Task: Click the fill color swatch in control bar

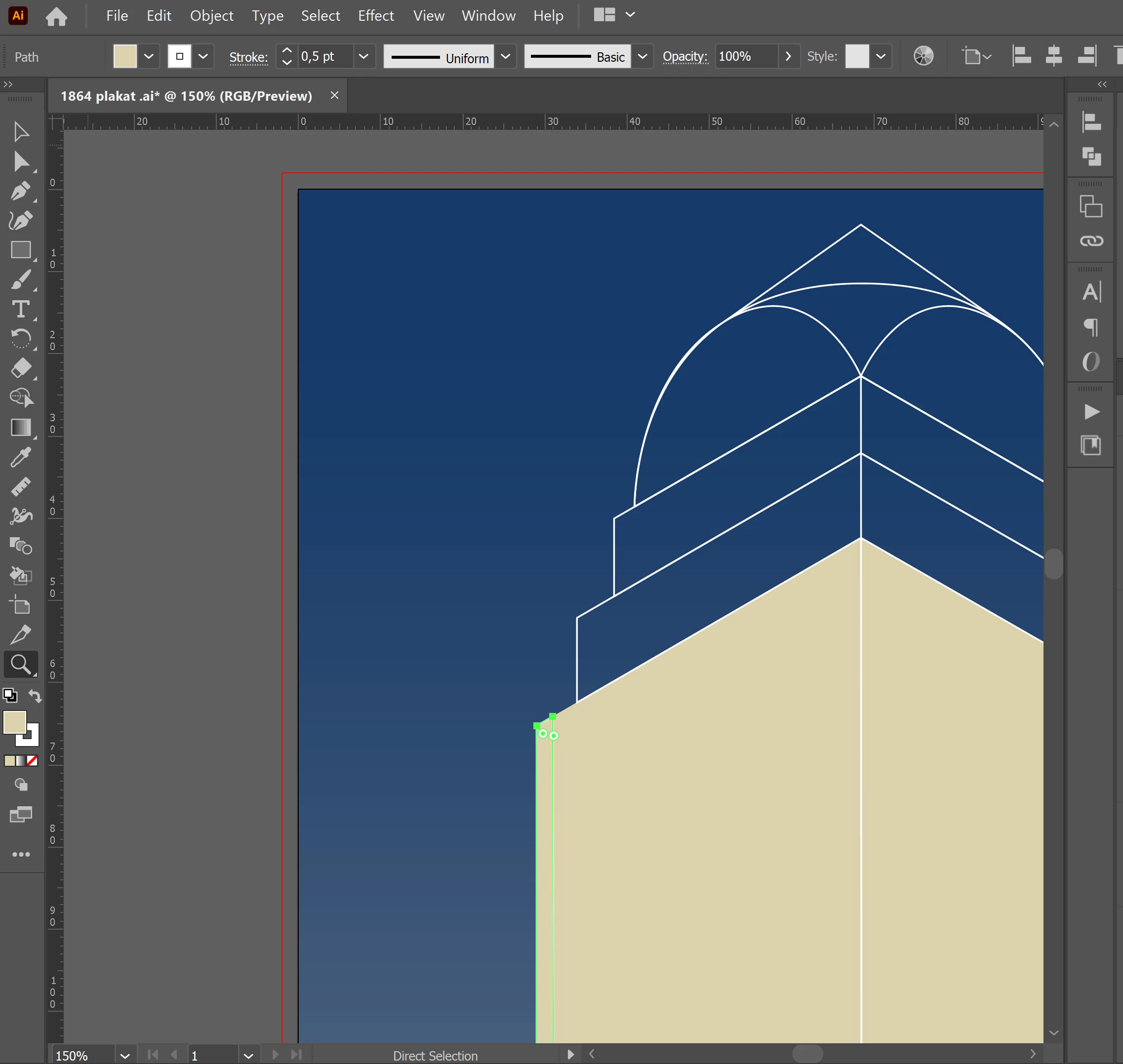Action: (125, 56)
